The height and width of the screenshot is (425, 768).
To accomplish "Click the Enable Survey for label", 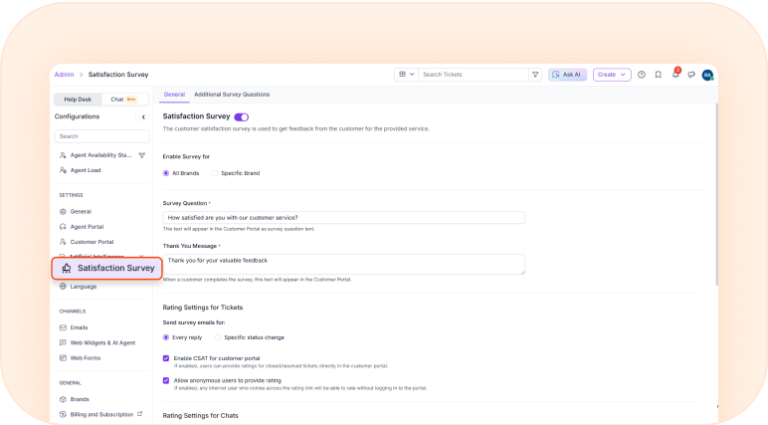I will tap(186, 157).
